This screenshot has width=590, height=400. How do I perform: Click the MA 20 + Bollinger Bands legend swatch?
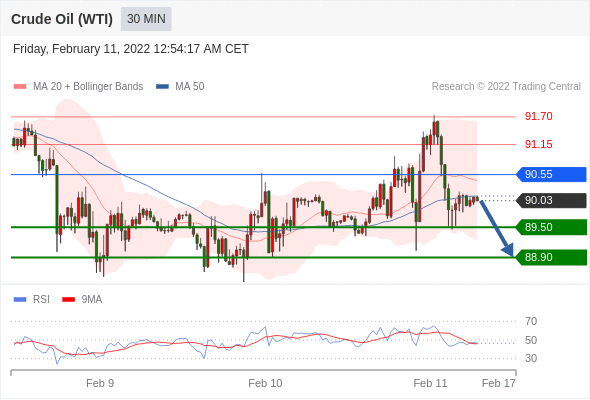20,87
